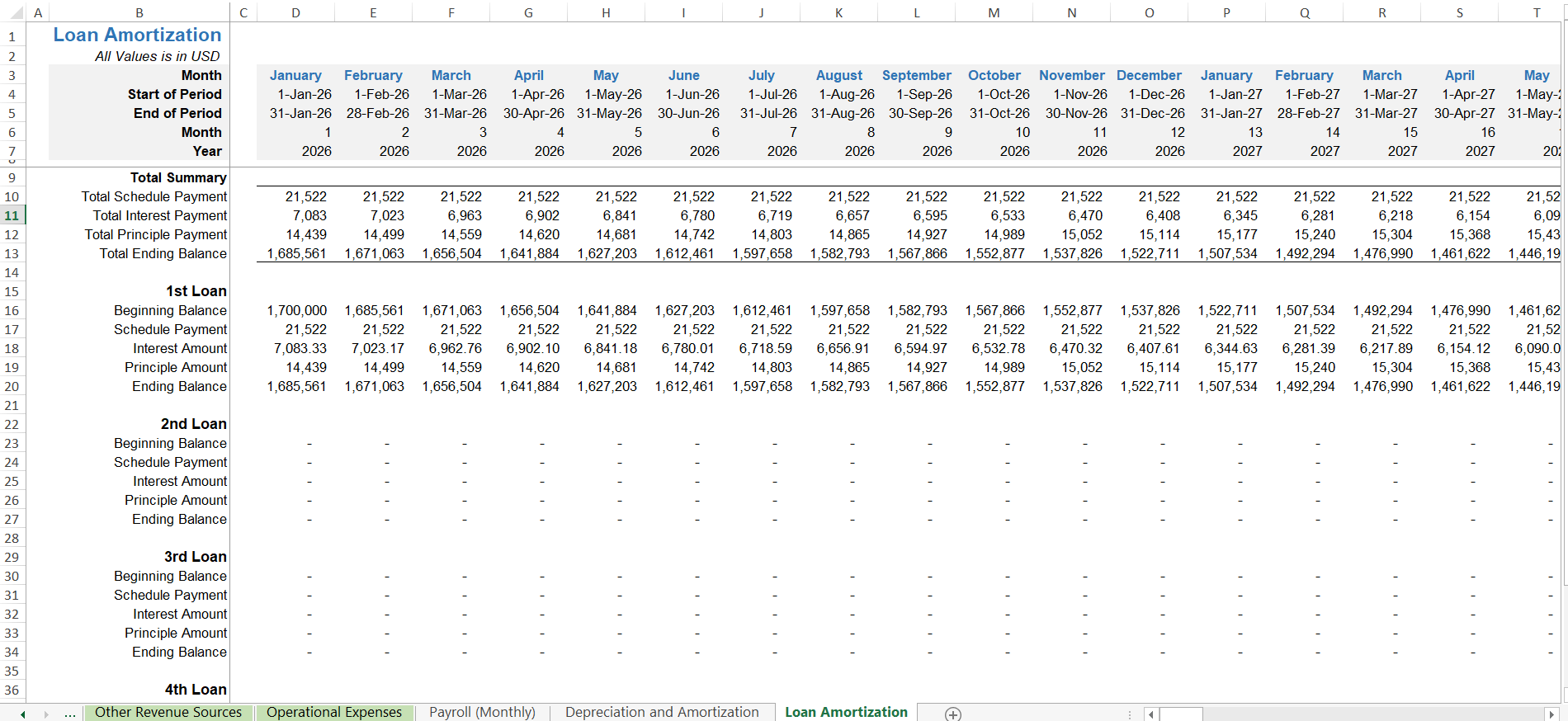Click the December month header cell
This screenshot has height=721, width=1568.
coord(1149,75)
